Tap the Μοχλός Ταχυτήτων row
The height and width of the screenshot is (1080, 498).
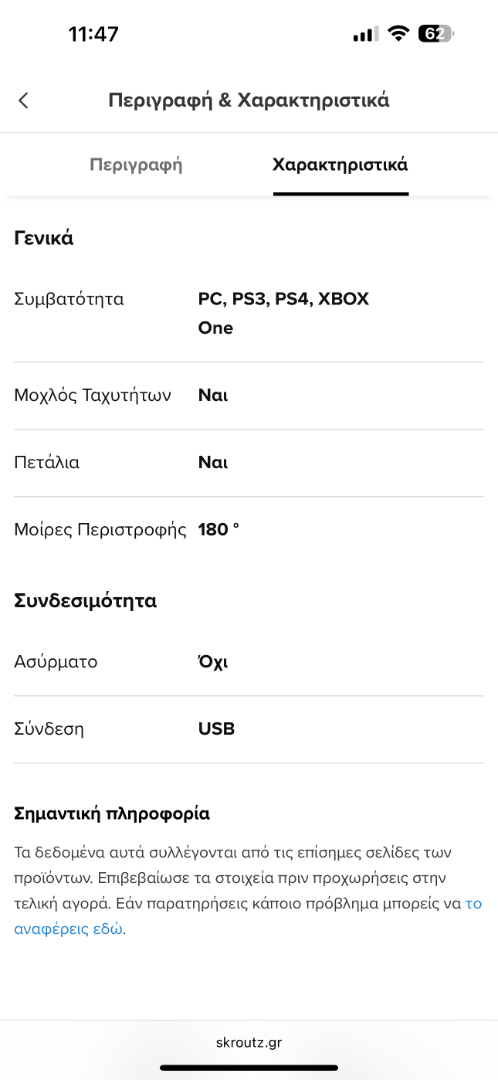tap(249, 395)
